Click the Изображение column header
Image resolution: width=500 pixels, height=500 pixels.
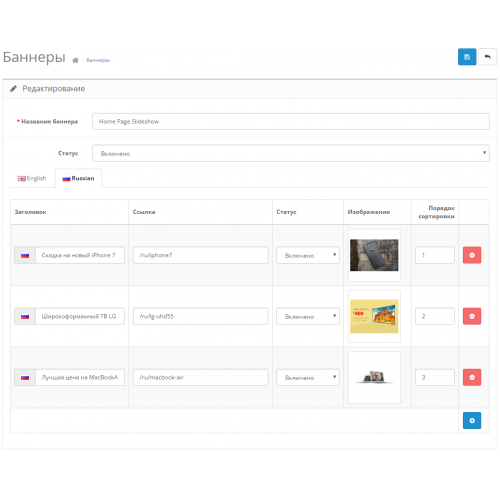coord(369,212)
